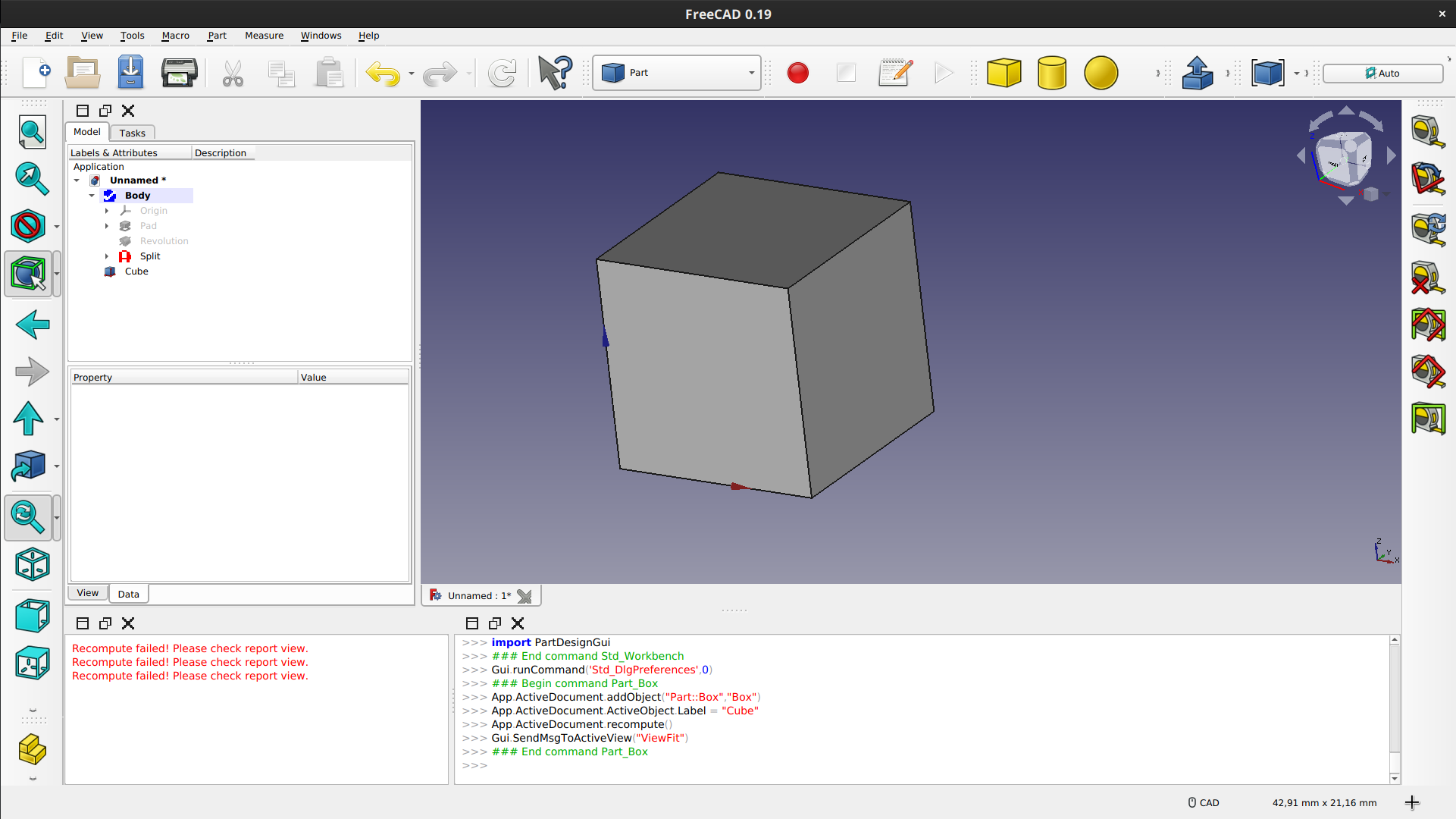This screenshot has width=1456, height=819.
Task: Expand the Pad item in the model tree
Action: click(107, 226)
